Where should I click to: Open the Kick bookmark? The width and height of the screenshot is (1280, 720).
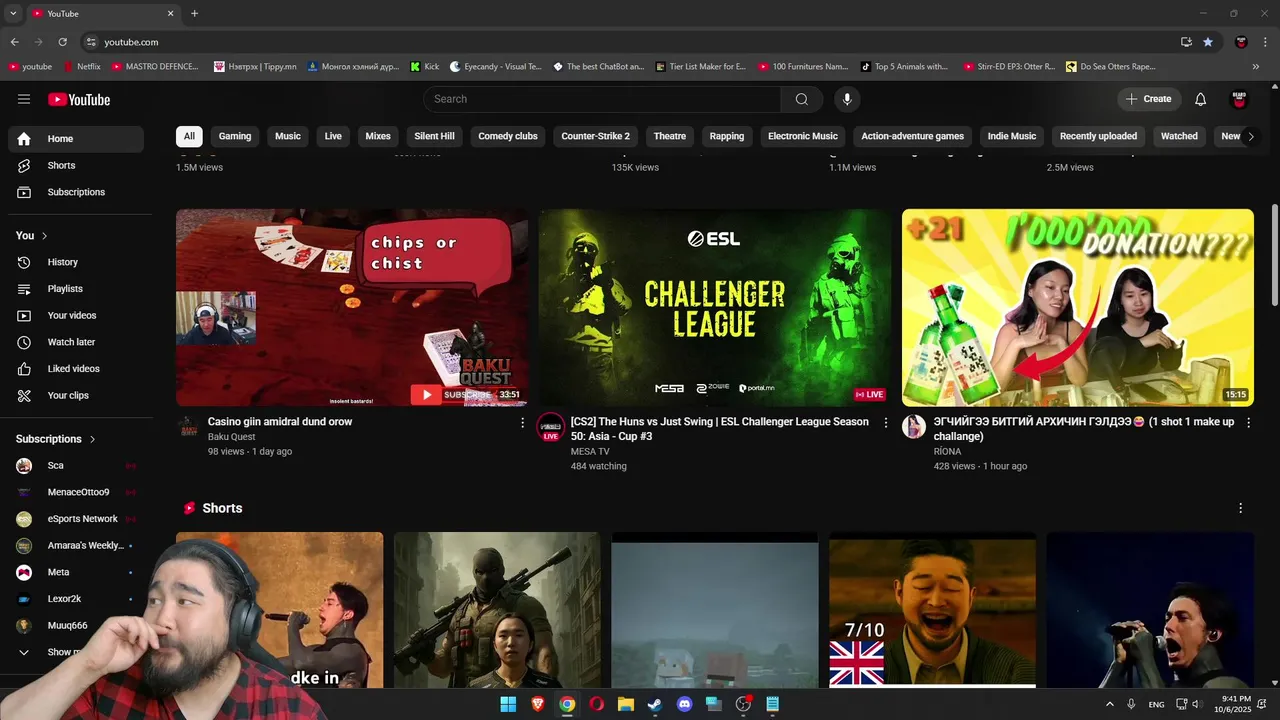tap(425, 67)
